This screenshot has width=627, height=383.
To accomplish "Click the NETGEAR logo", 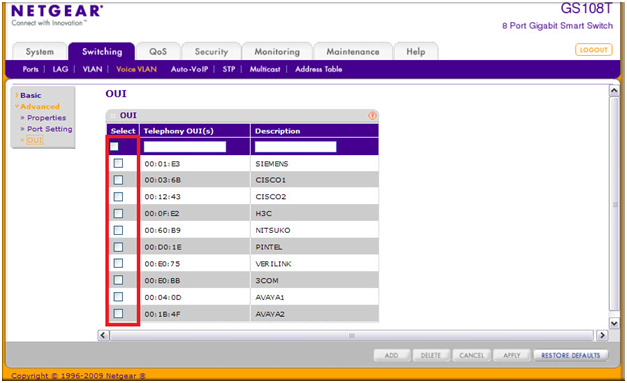I will (x=57, y=15).
